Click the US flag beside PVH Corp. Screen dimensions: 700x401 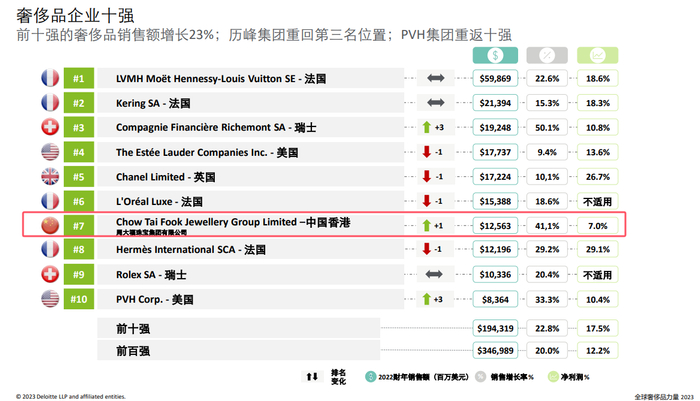click(x=50, y=299)
